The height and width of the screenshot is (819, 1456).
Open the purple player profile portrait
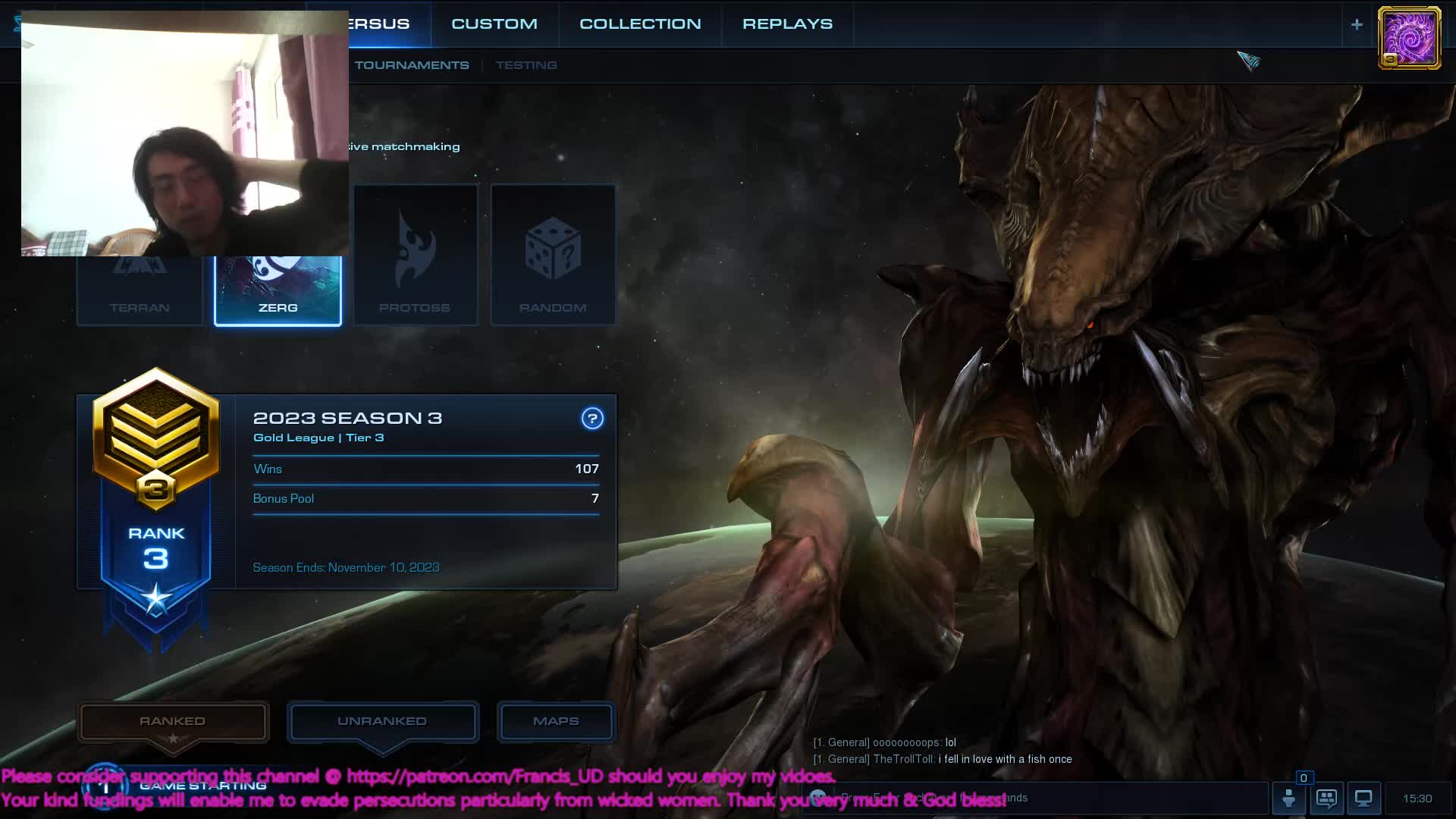(1410, 38)
